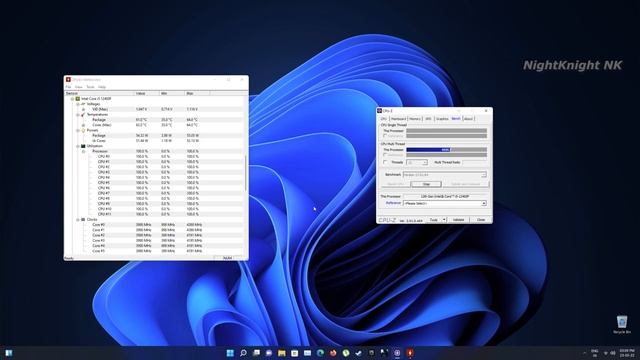The image size is (640, 360).
Task: Switch to the Graphics tab
Action: coord(442,119)
